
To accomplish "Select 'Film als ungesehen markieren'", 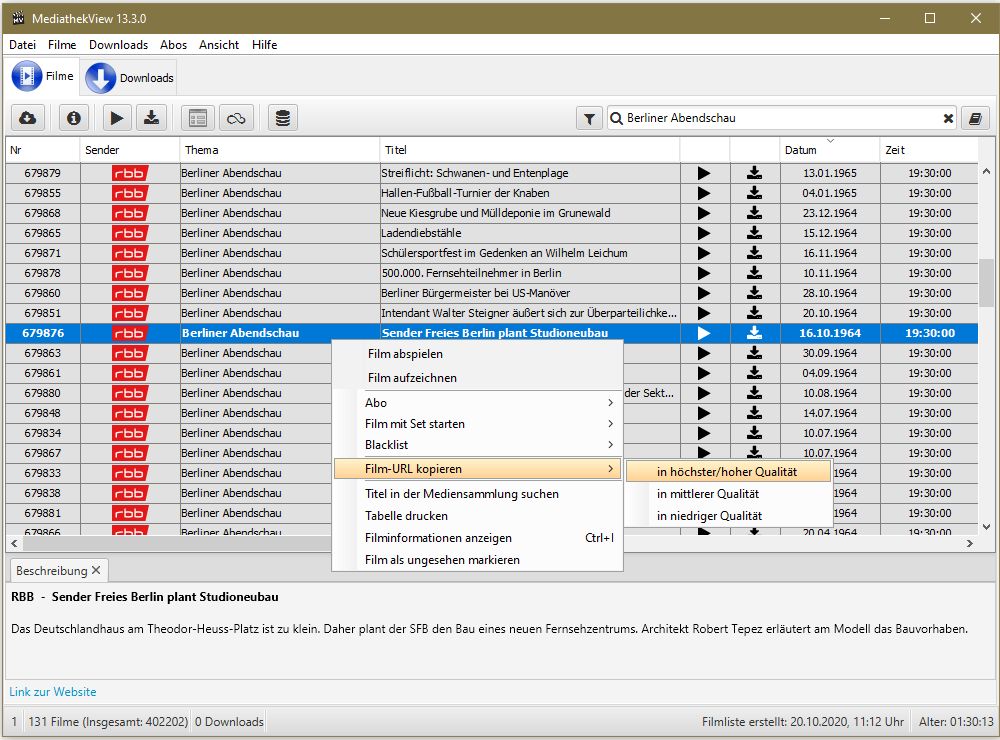I will coord(477,560).
